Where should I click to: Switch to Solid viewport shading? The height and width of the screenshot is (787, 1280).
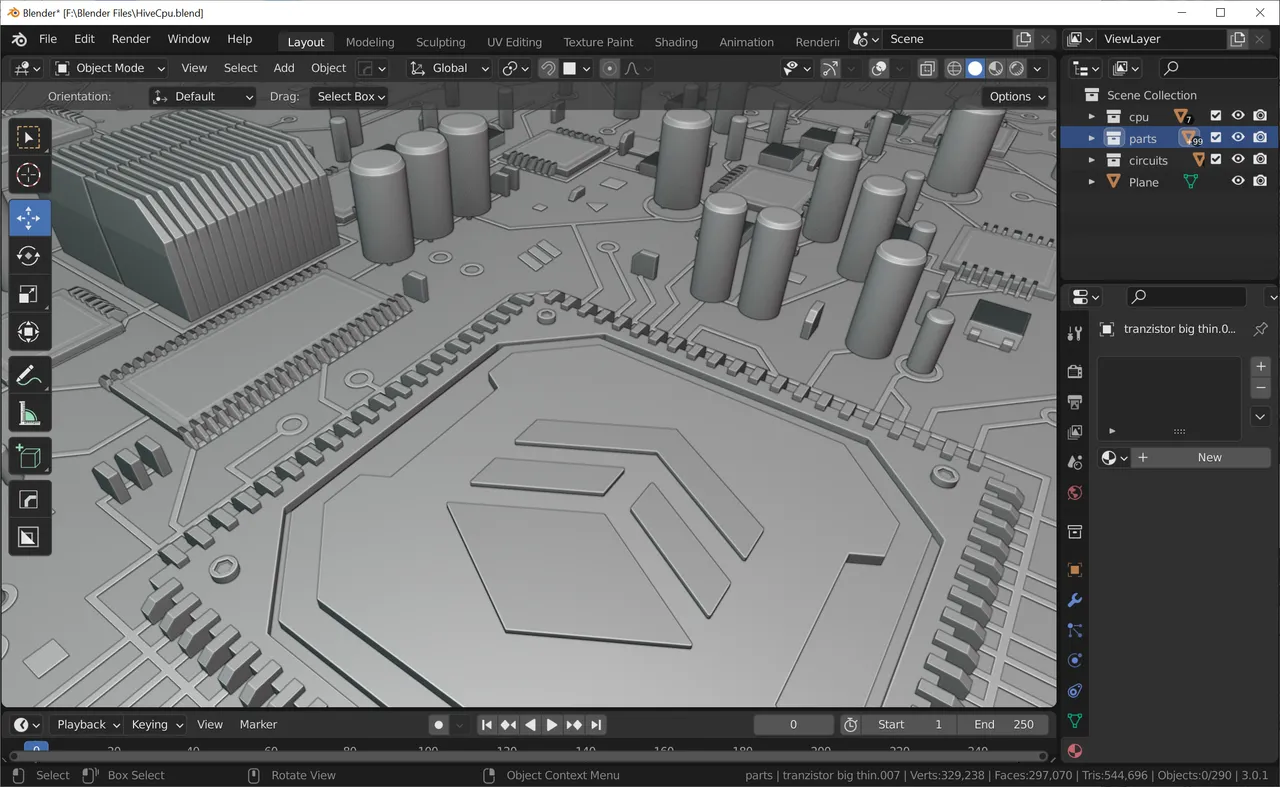[975, 68]
